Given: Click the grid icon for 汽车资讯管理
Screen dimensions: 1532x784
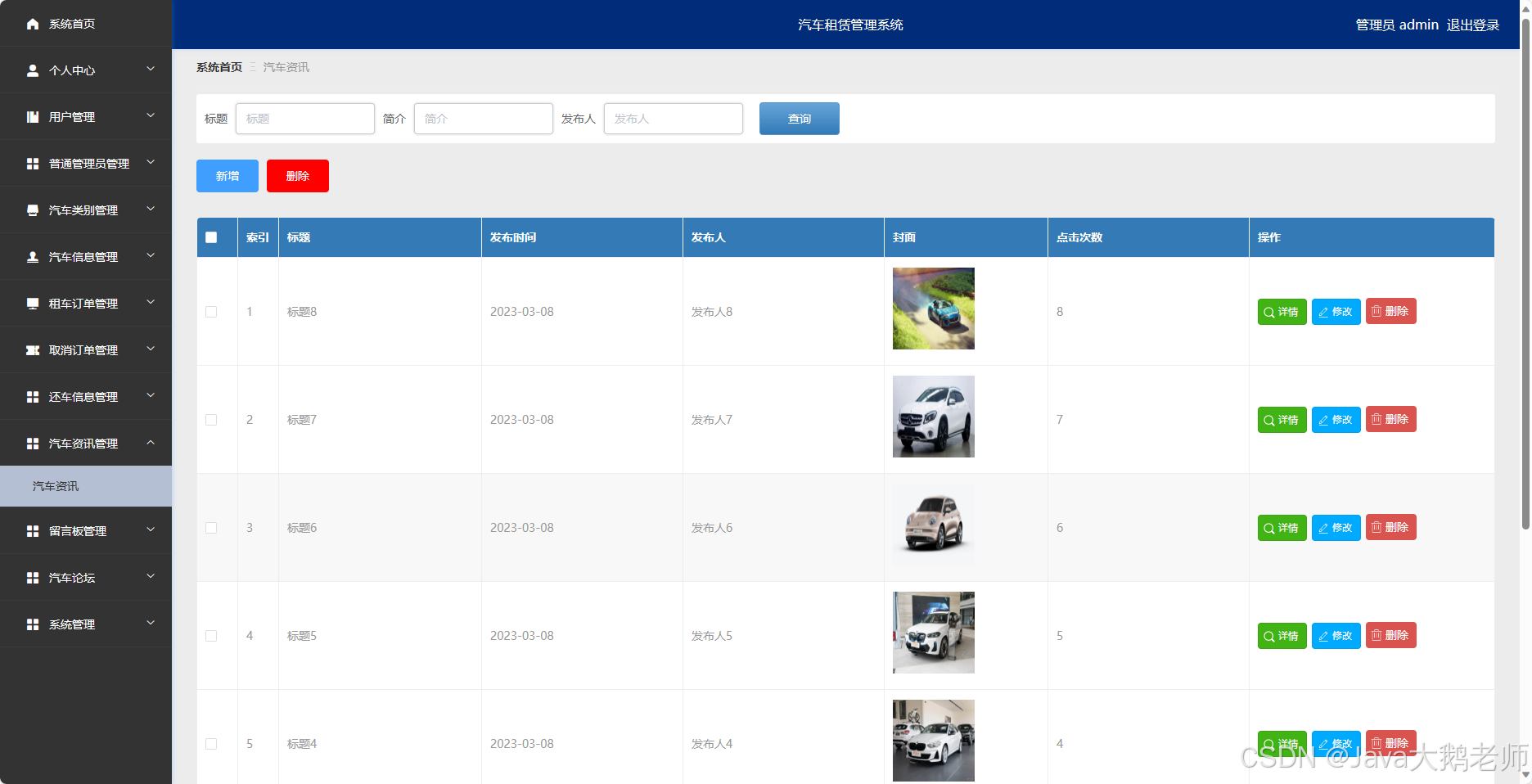Looking at the screenshot, I should point(33,444).
